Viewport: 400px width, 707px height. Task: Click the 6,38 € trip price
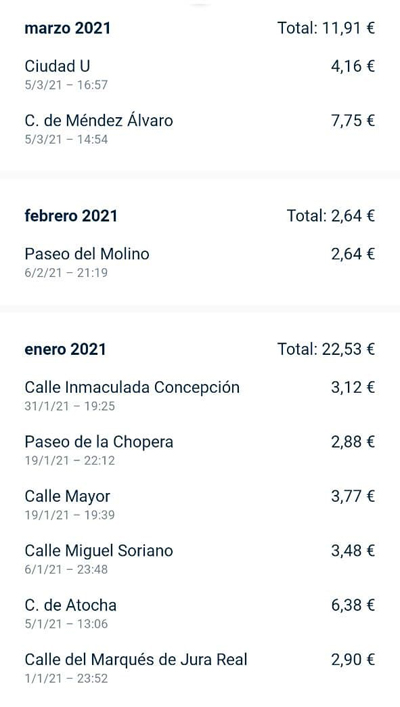coord(353,605)
